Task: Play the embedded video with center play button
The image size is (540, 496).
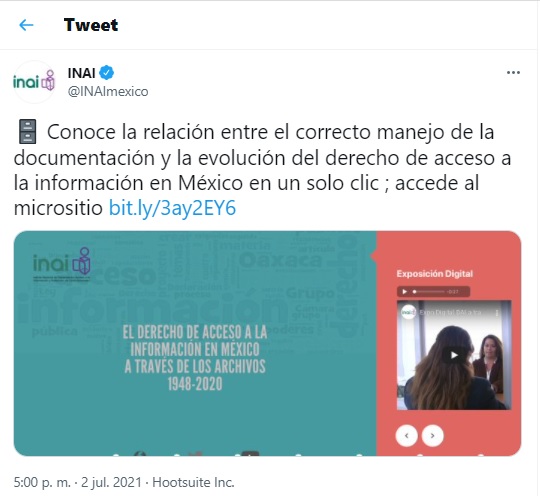Action: click(454, 355)
